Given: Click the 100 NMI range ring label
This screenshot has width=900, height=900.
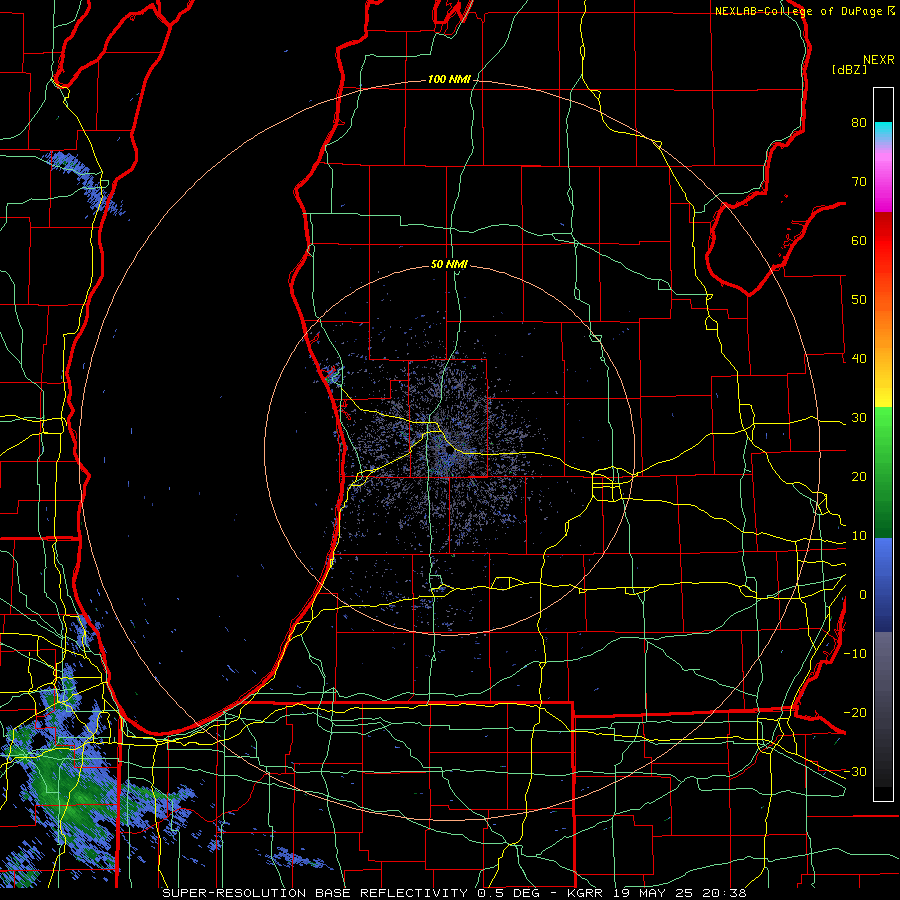Looking at the screenshot, I should [449, 79].
